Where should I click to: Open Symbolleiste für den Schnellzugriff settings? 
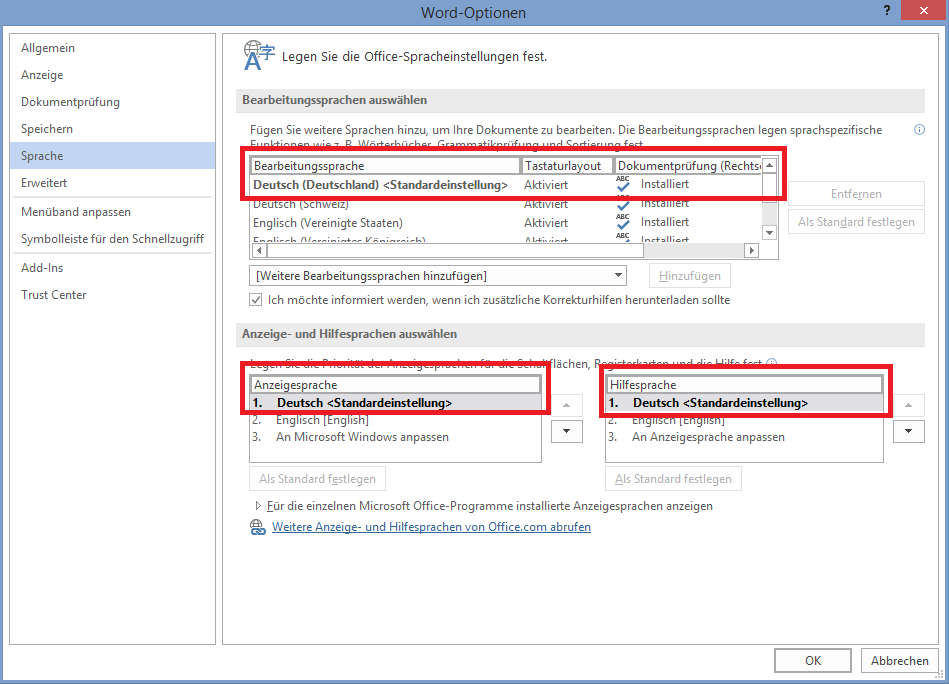click(x=113, y=239)
